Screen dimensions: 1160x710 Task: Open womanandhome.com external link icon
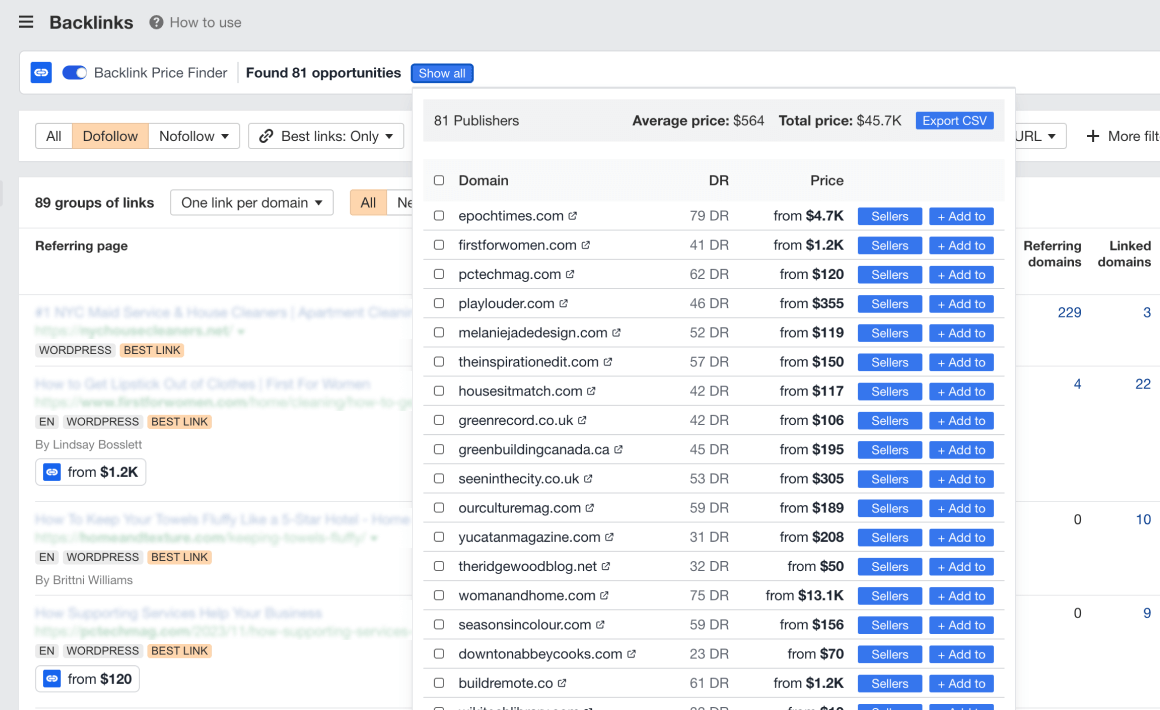tap(604, 595)
